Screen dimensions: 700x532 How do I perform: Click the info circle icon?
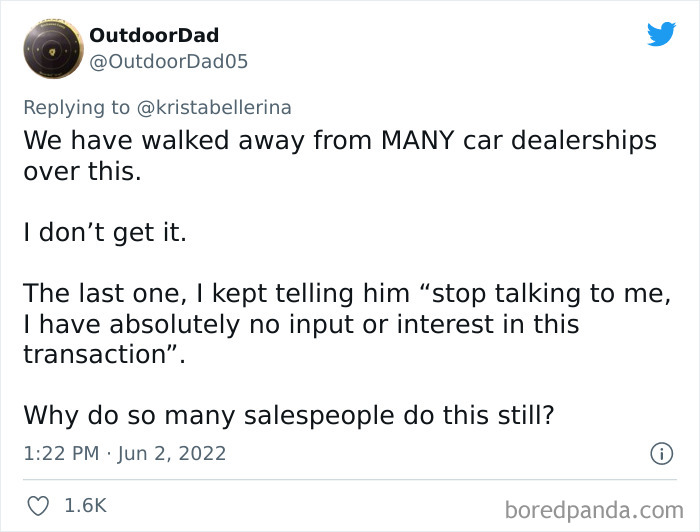click(x=661, y=454)
